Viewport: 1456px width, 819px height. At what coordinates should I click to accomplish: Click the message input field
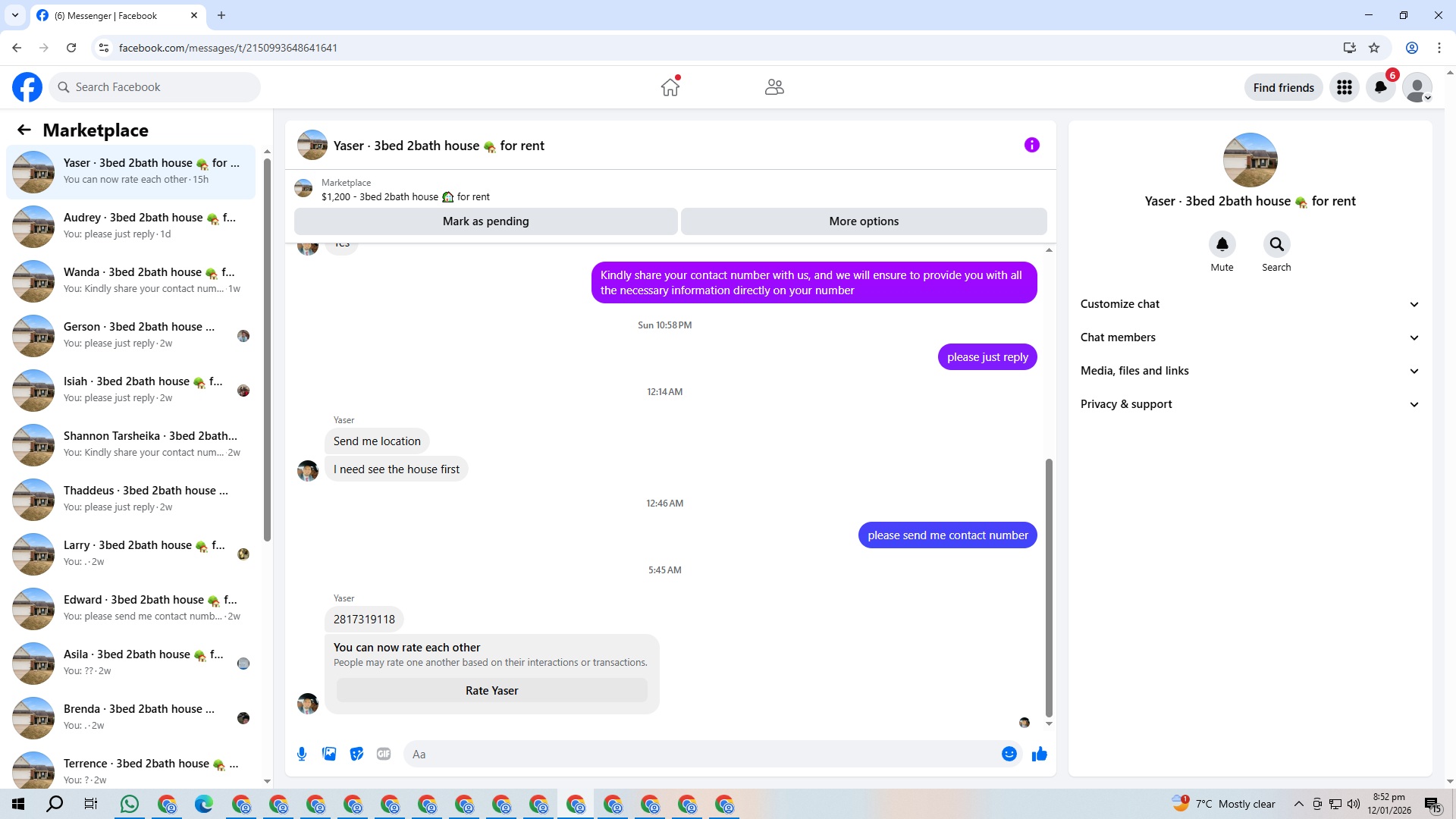tap(698, 754)
